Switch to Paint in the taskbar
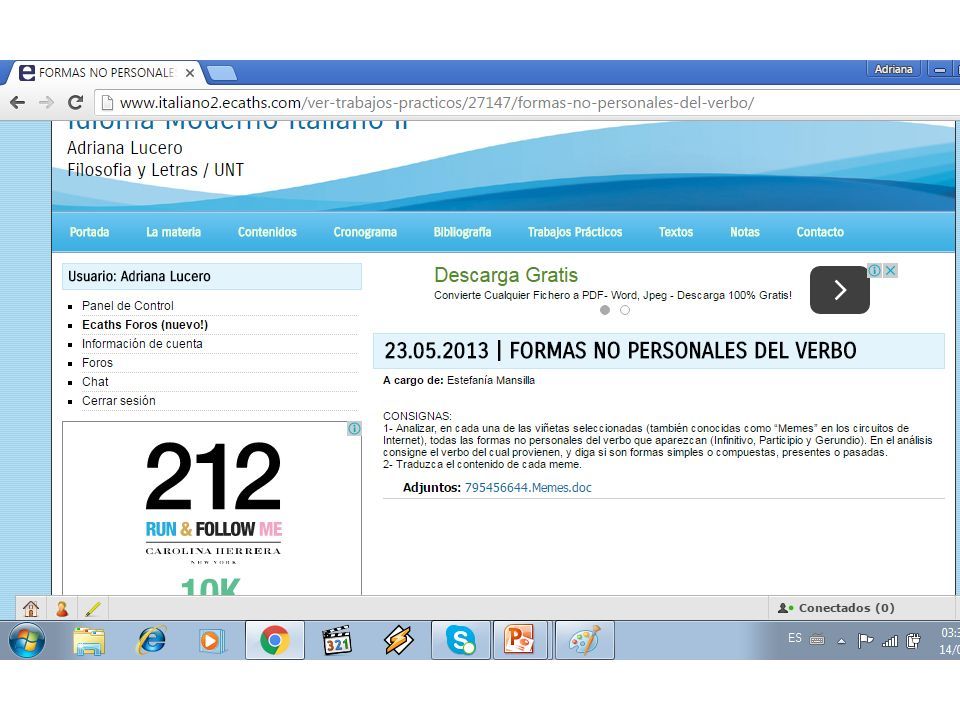Image resolution: width=960 pixels, height=720 pixels. [x=585, y=640]
